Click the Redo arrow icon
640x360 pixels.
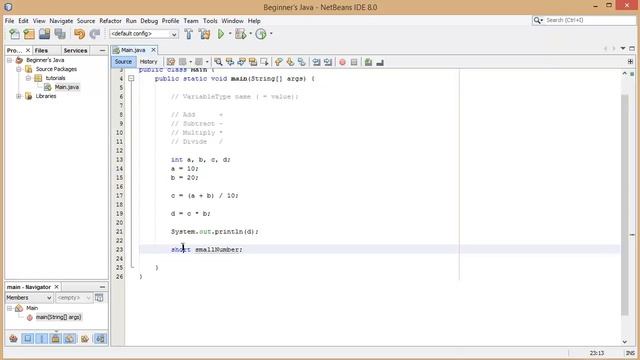tap(95, 34)
